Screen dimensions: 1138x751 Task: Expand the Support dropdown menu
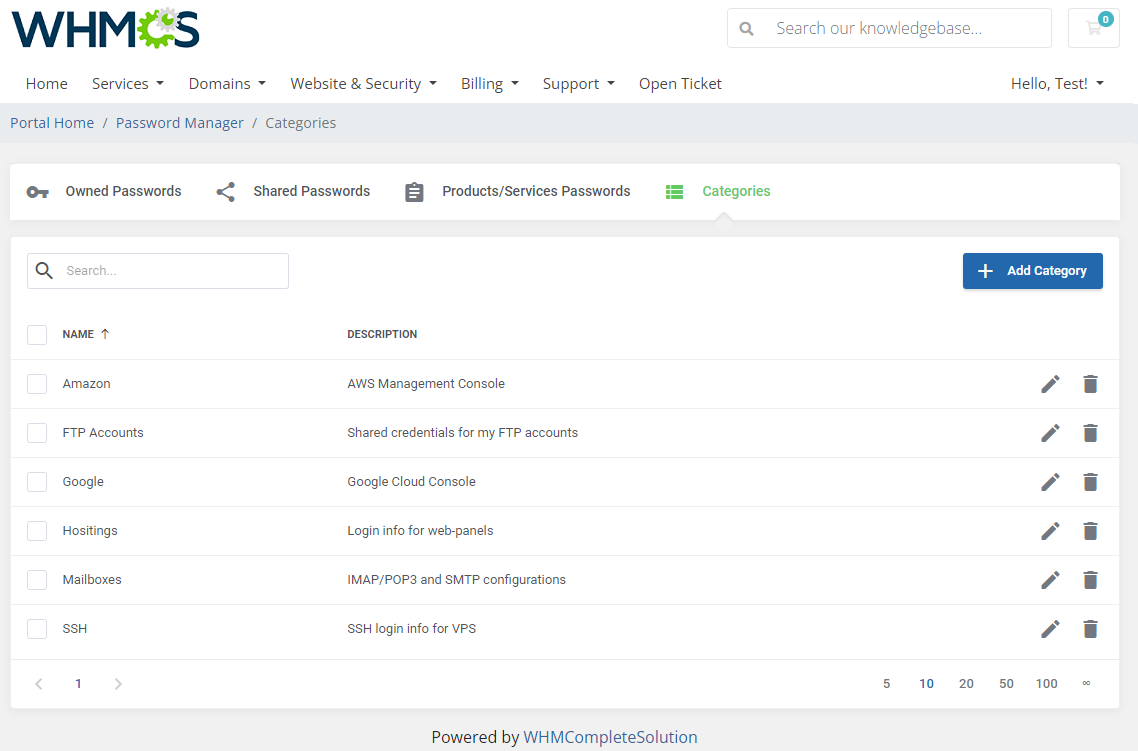click(x=578, y=83)
